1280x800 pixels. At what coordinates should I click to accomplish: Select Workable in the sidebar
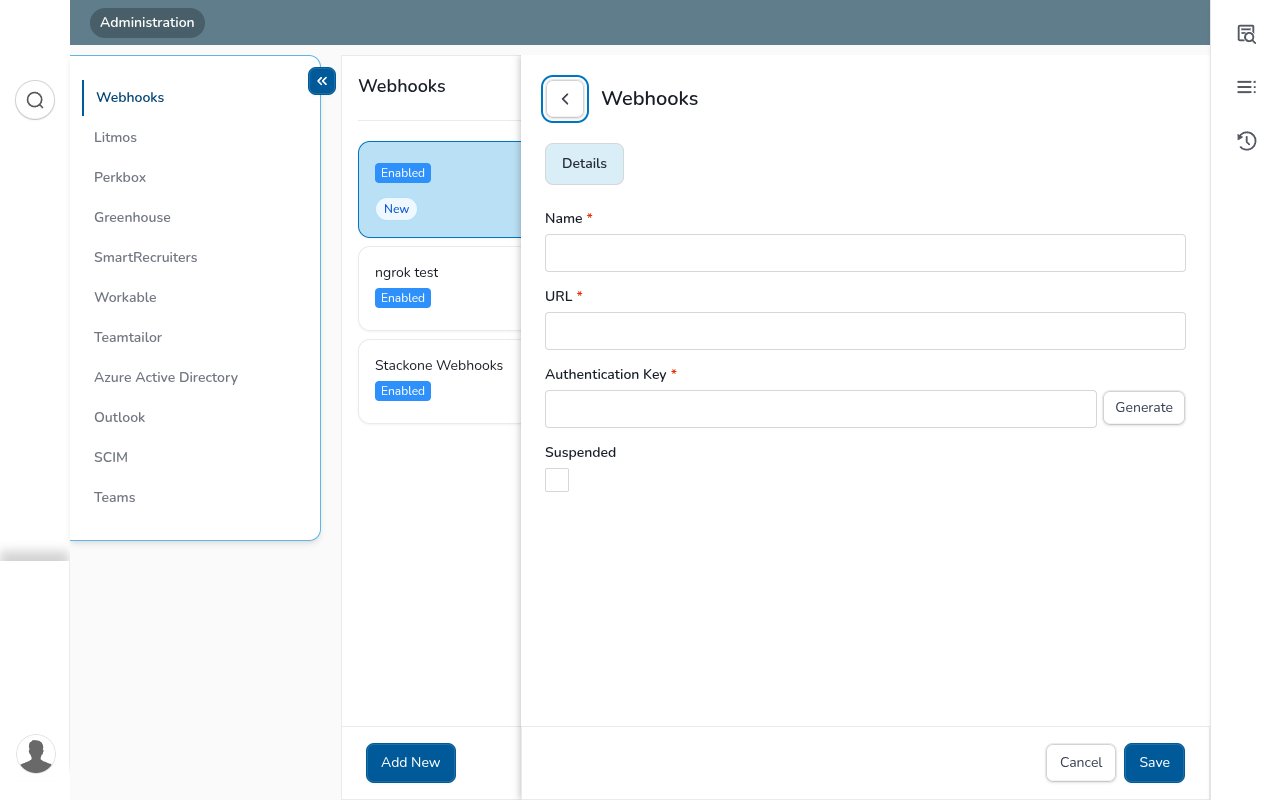(x=125, y=297)
